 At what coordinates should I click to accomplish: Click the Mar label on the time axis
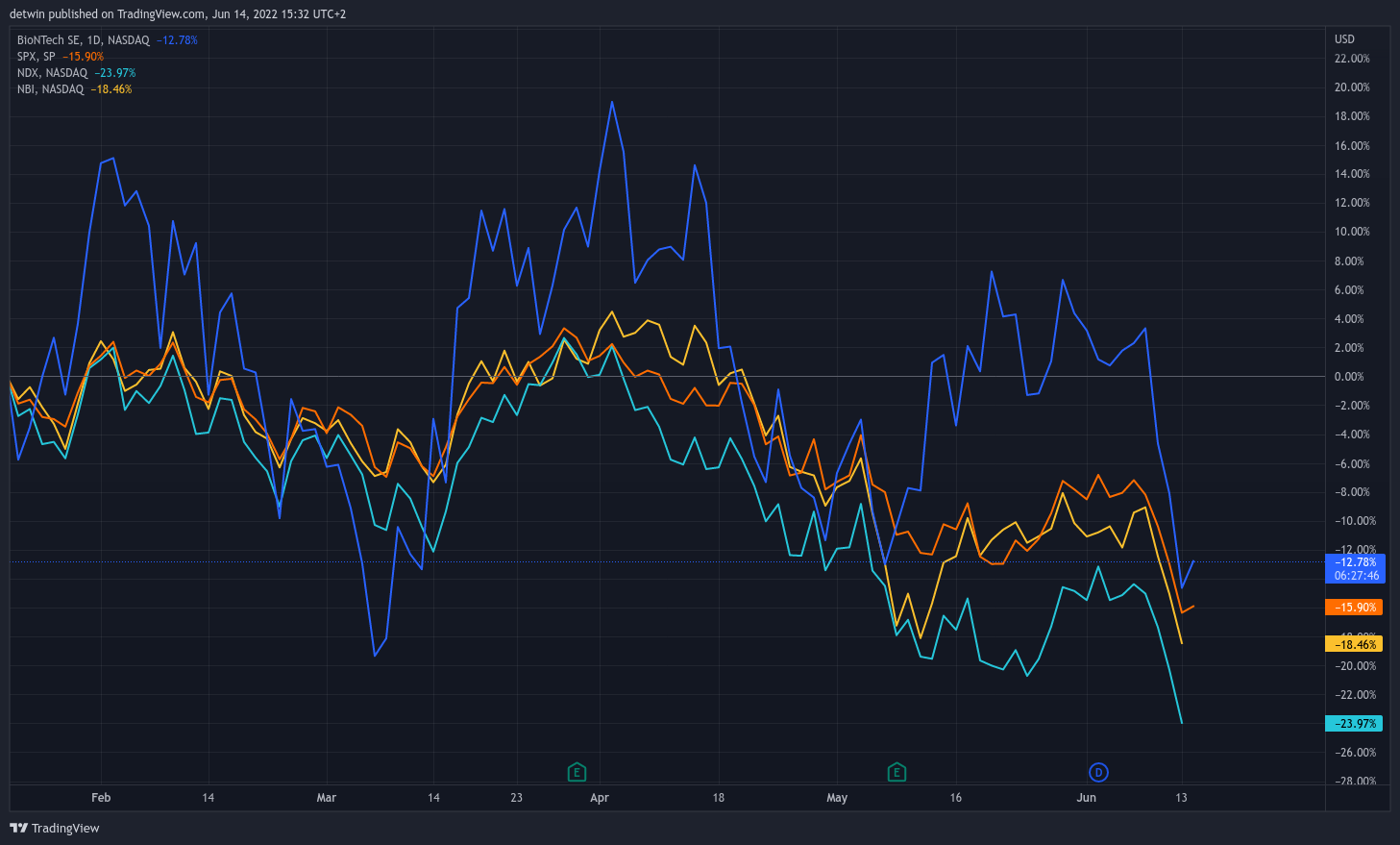coord(327,798)
